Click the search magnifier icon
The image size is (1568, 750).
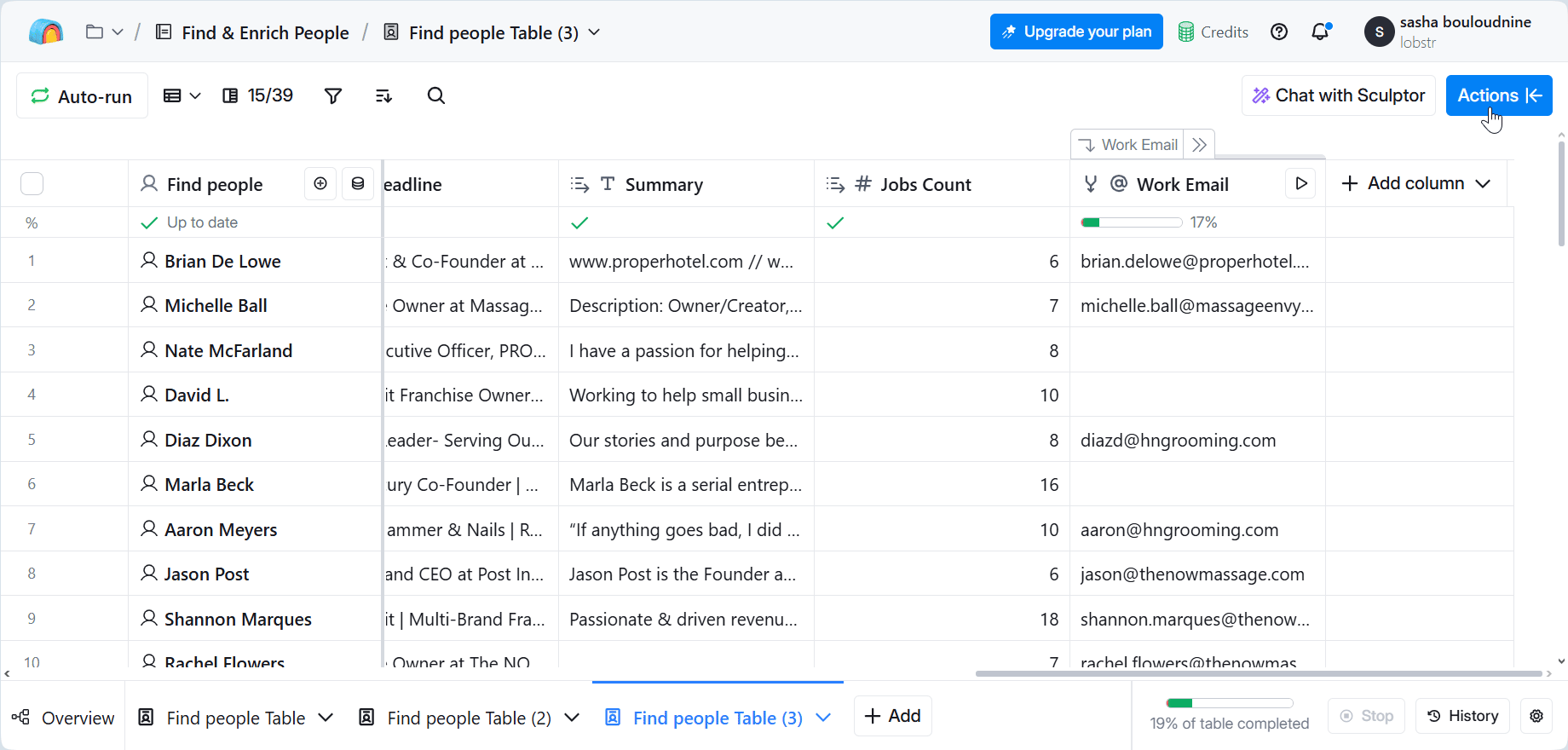pos(435,95)
